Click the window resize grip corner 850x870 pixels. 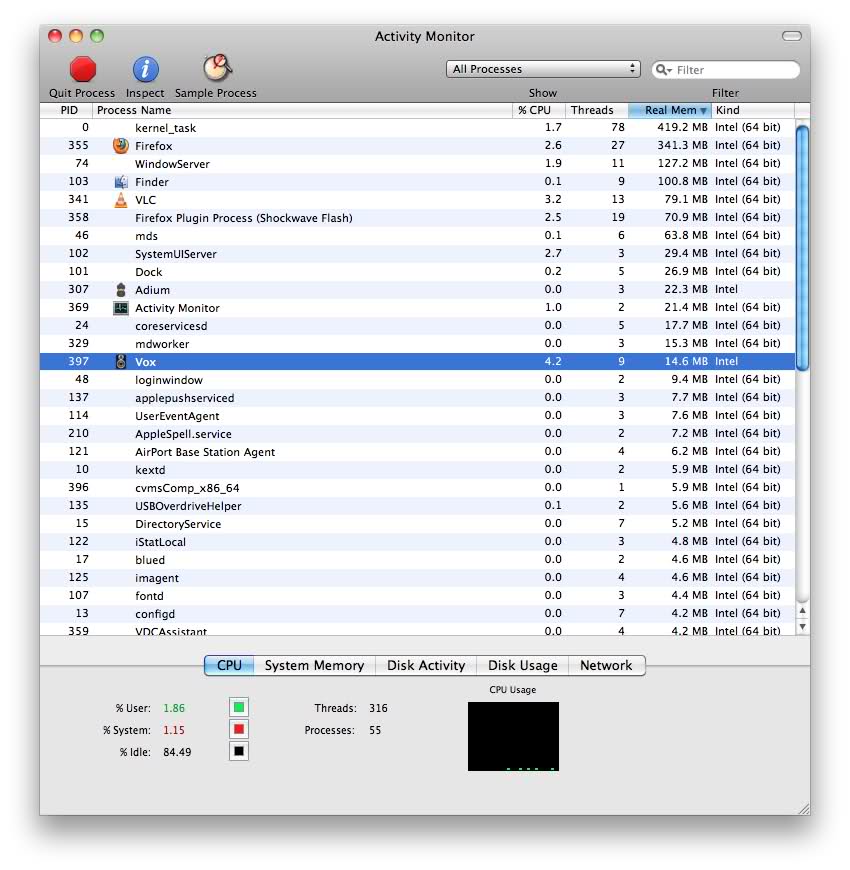coord(803,808)
